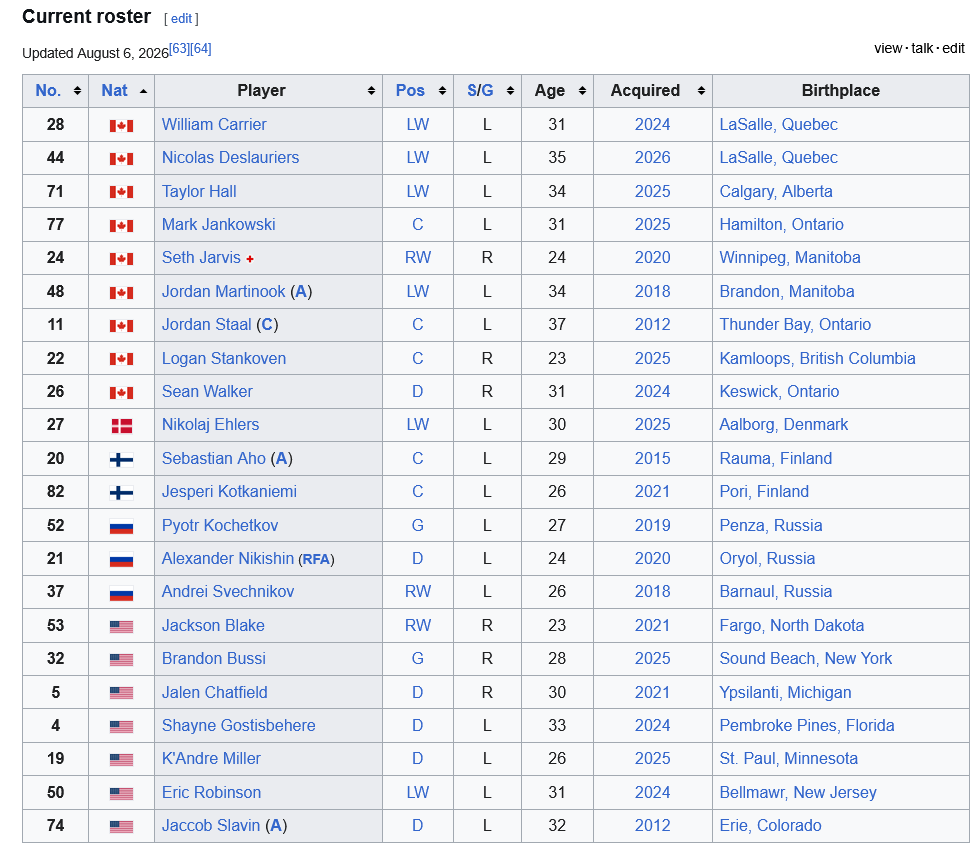This screenshot has width=979, height=857.
Task: Click the 2015 acquired year for Aho
Action: (x=652, y=459)
